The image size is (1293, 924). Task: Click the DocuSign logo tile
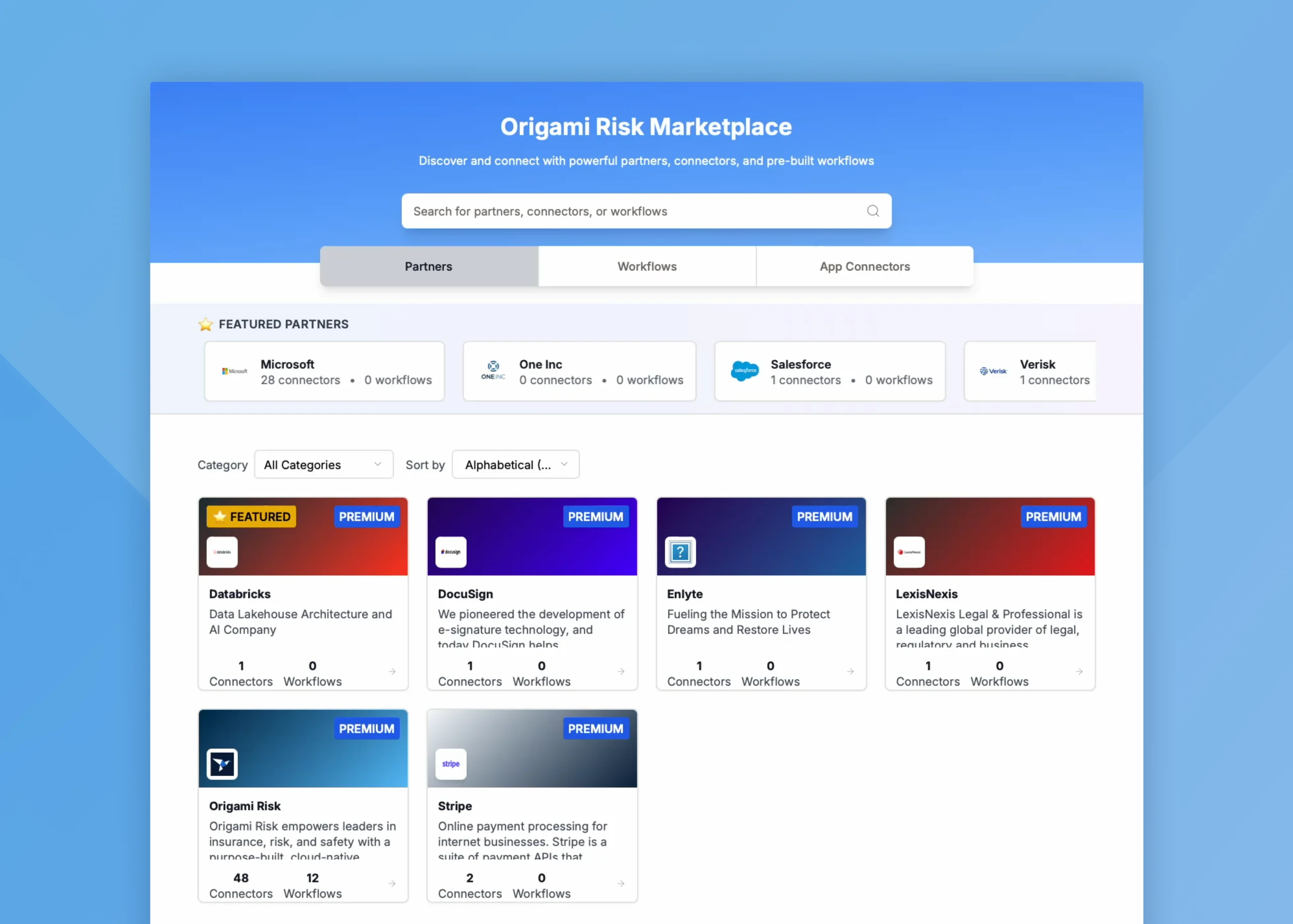451,552
